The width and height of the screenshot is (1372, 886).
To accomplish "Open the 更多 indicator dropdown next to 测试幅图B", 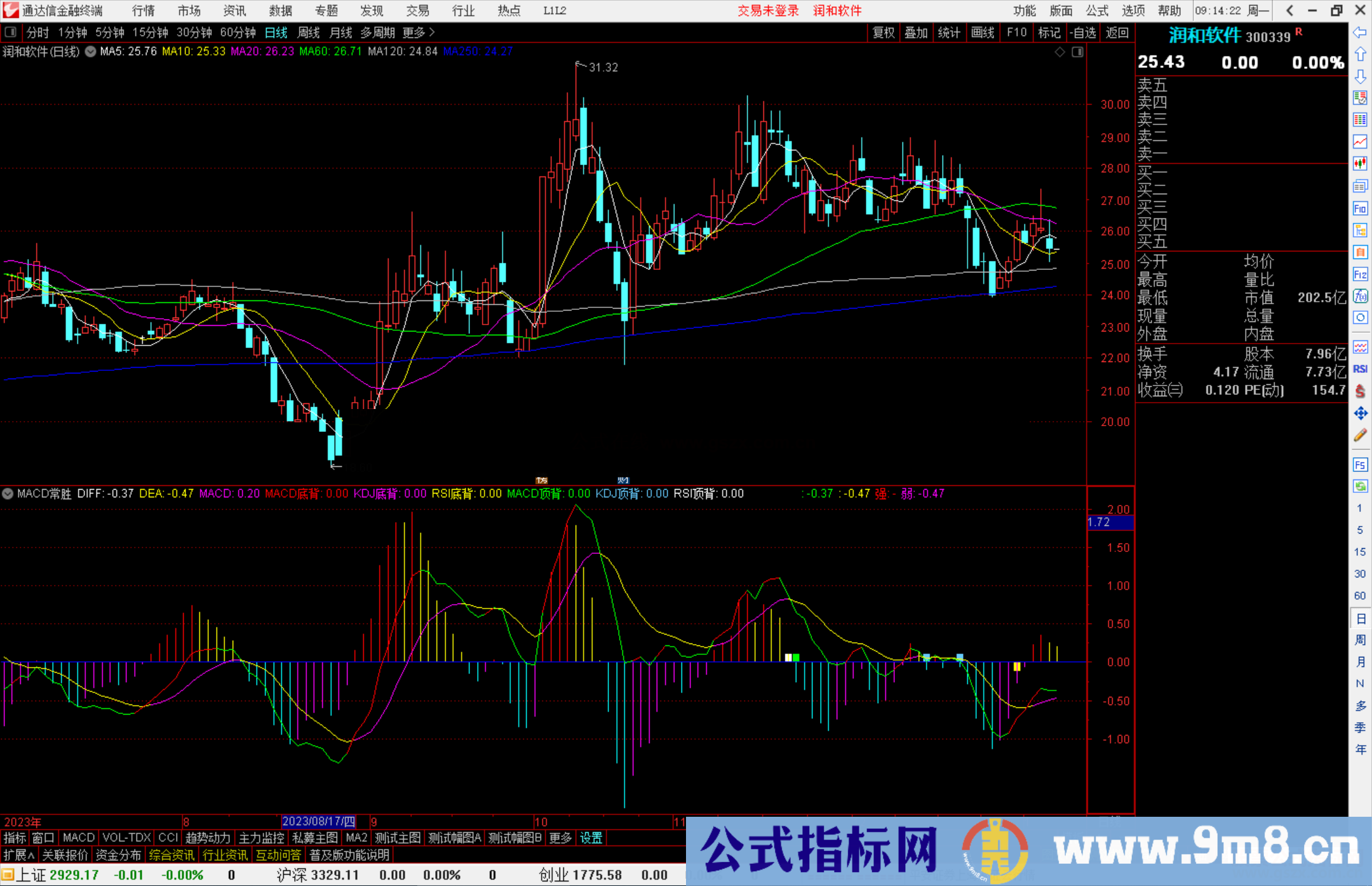I will tap(560, 838).
